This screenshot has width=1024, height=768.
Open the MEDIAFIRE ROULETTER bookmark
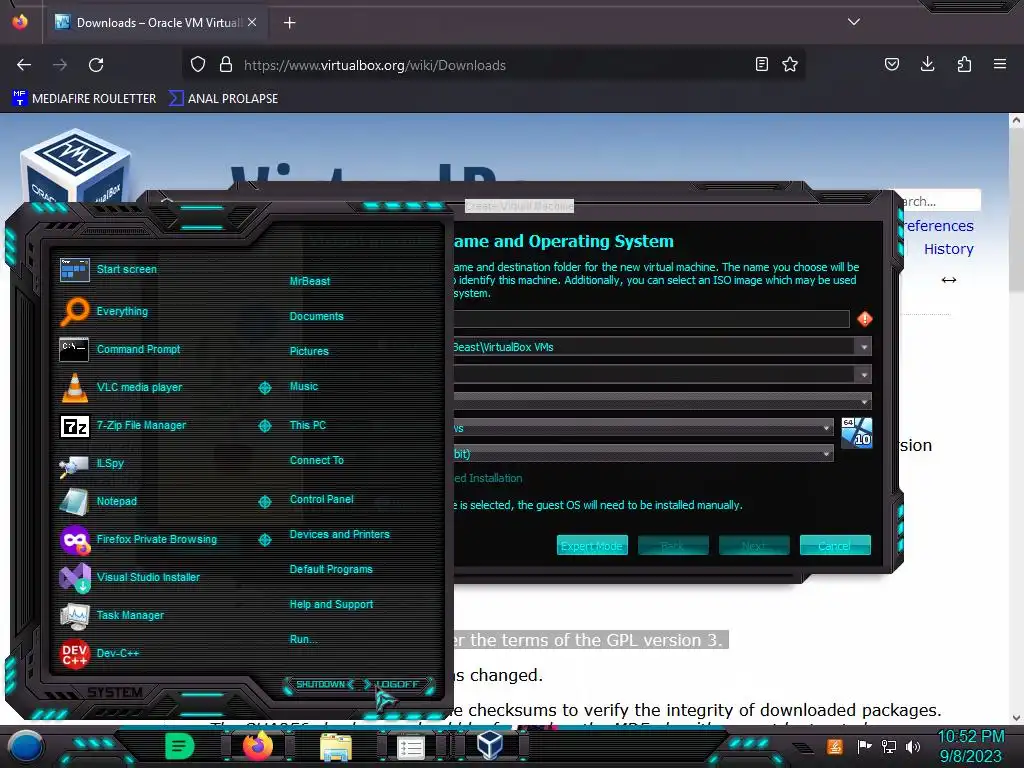click(x=84, y=99)
